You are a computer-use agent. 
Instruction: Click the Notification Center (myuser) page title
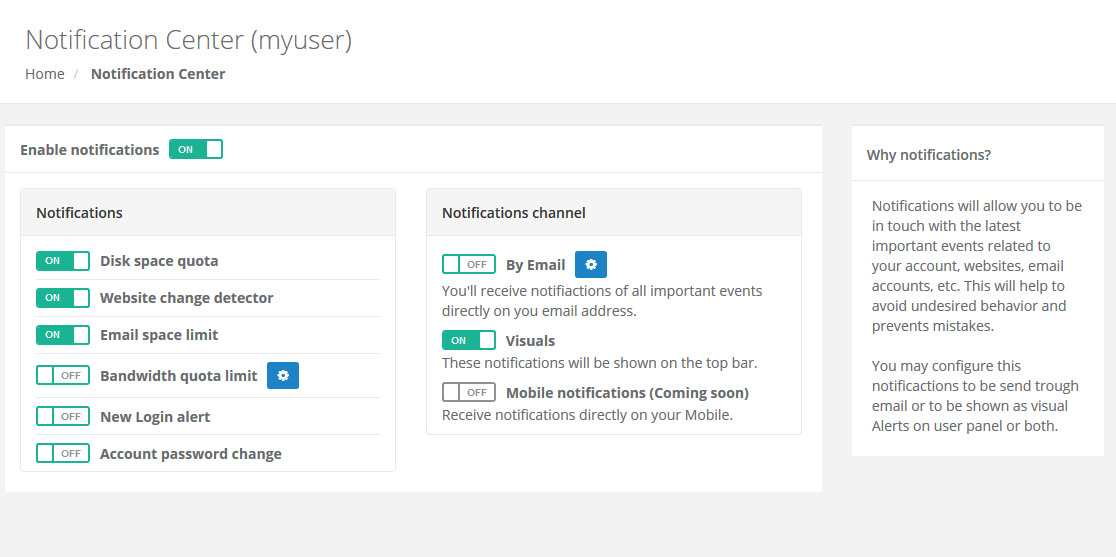(189, 41)
